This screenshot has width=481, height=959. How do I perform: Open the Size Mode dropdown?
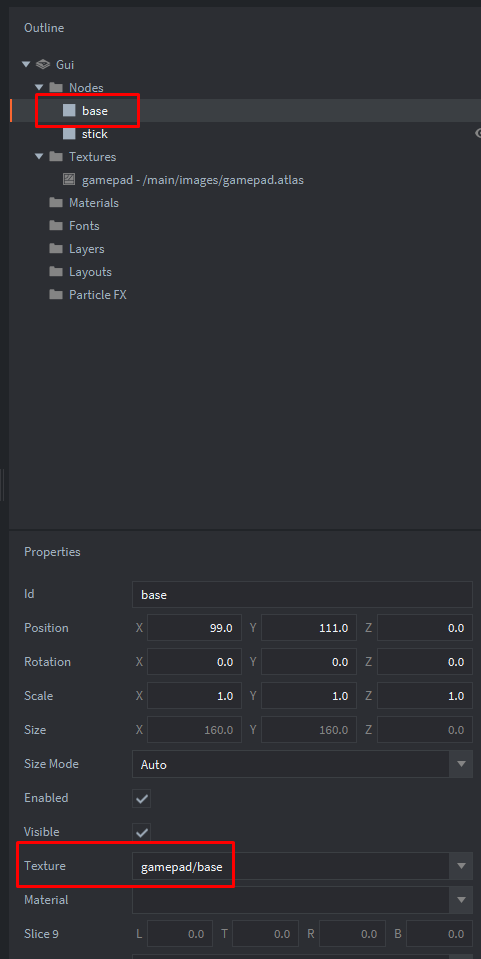pos(302,764)
